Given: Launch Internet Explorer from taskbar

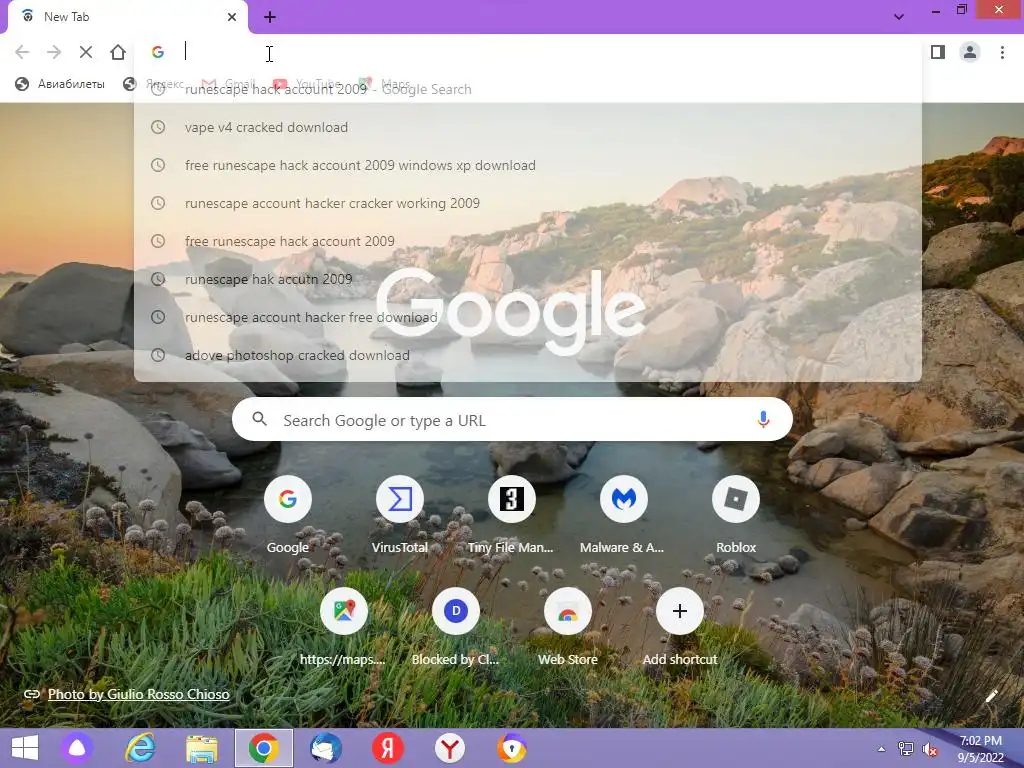Looking at the screenshot, I should click(x=140, y=748).
